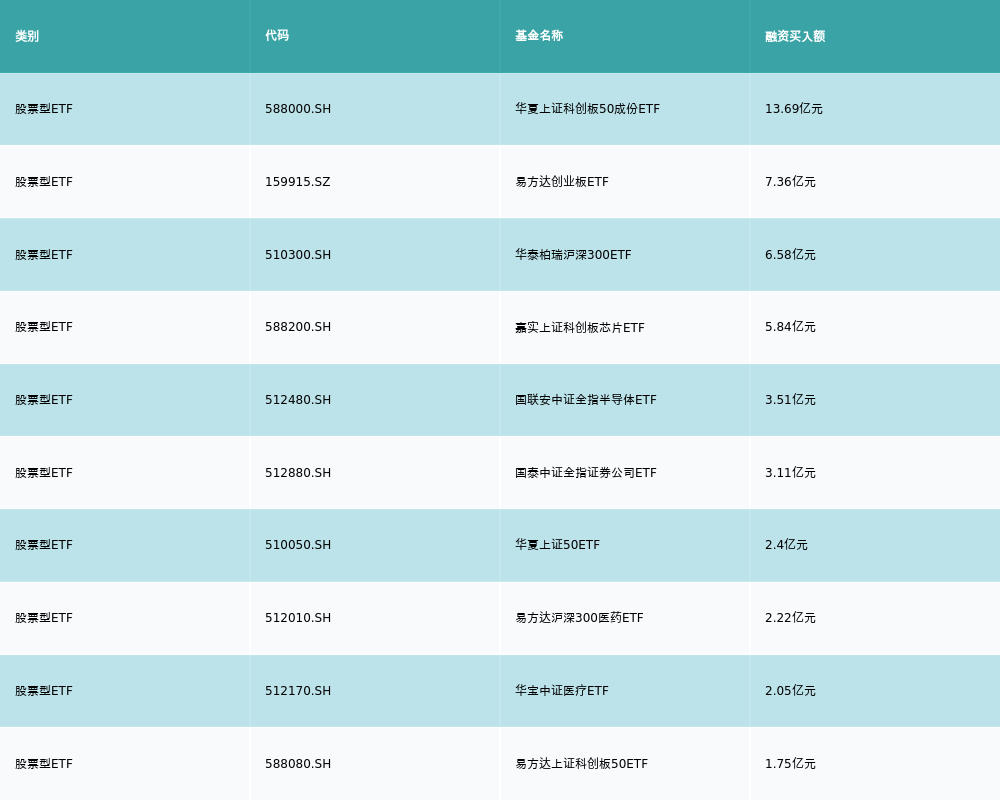The width and height of the screenshot is (1000, 800).
Task: Select code 159915.SZ
Action: point(298,182)
